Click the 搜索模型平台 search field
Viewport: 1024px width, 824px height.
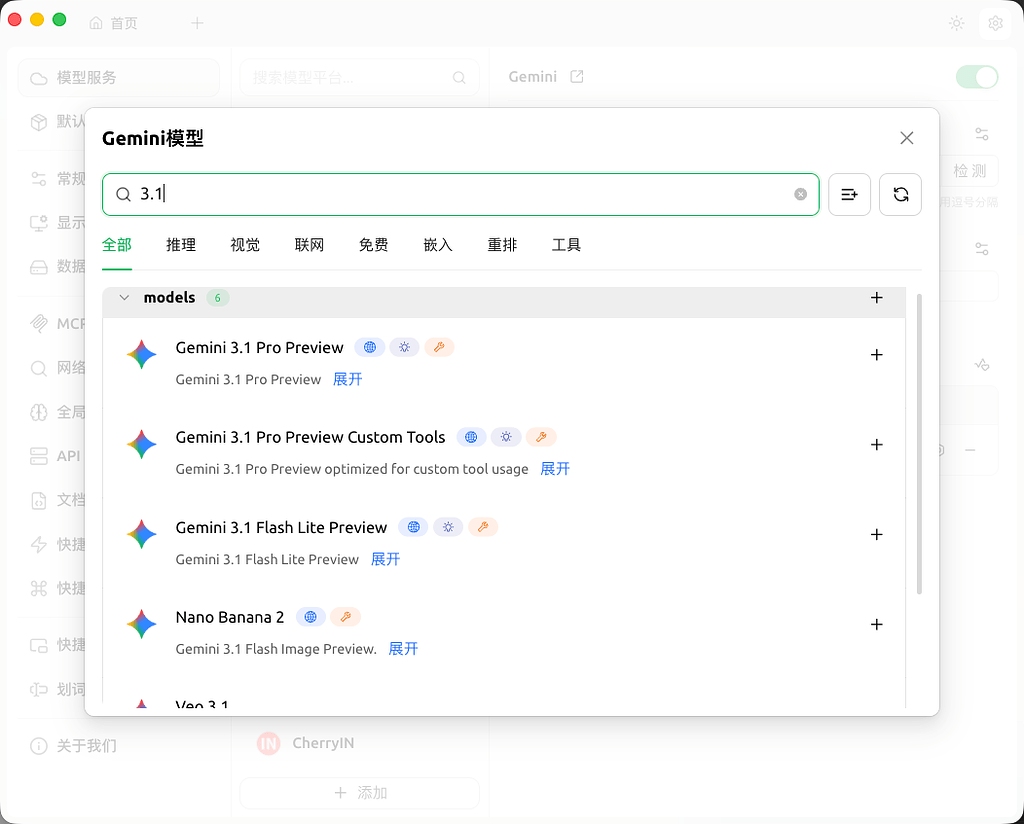point(359,78)
